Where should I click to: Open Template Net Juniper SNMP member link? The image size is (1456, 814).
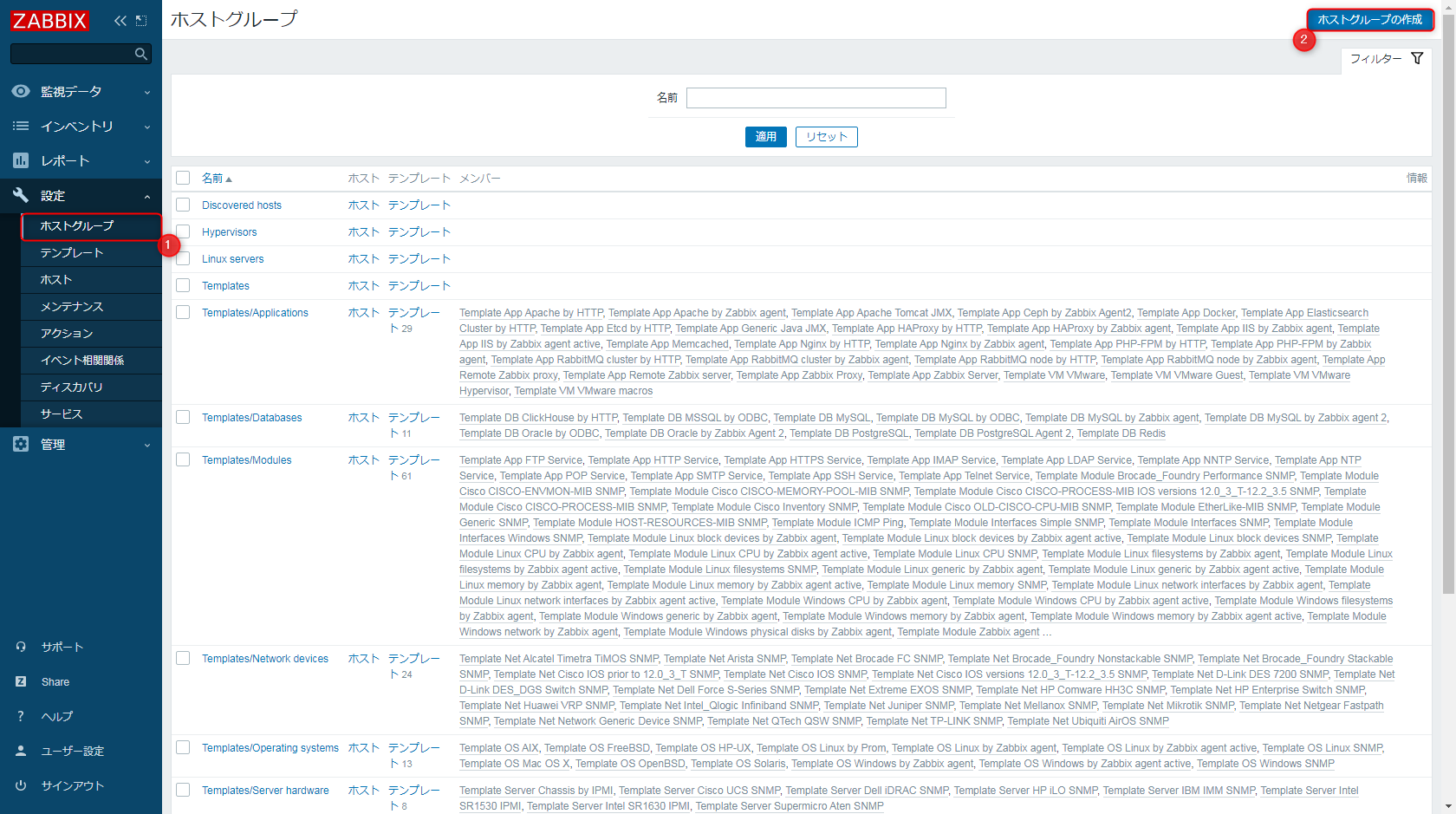tap(889, 706)
